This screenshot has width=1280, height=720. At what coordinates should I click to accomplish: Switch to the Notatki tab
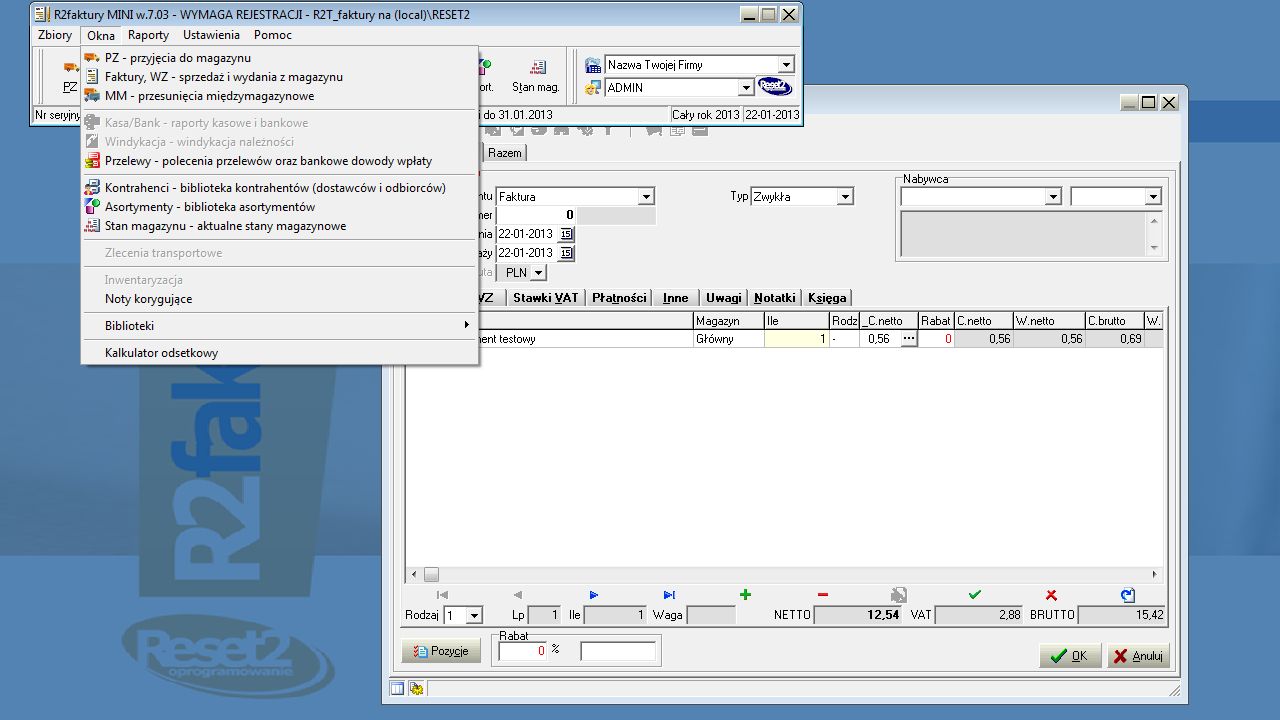pyautogui.click(x=775, y=298)
